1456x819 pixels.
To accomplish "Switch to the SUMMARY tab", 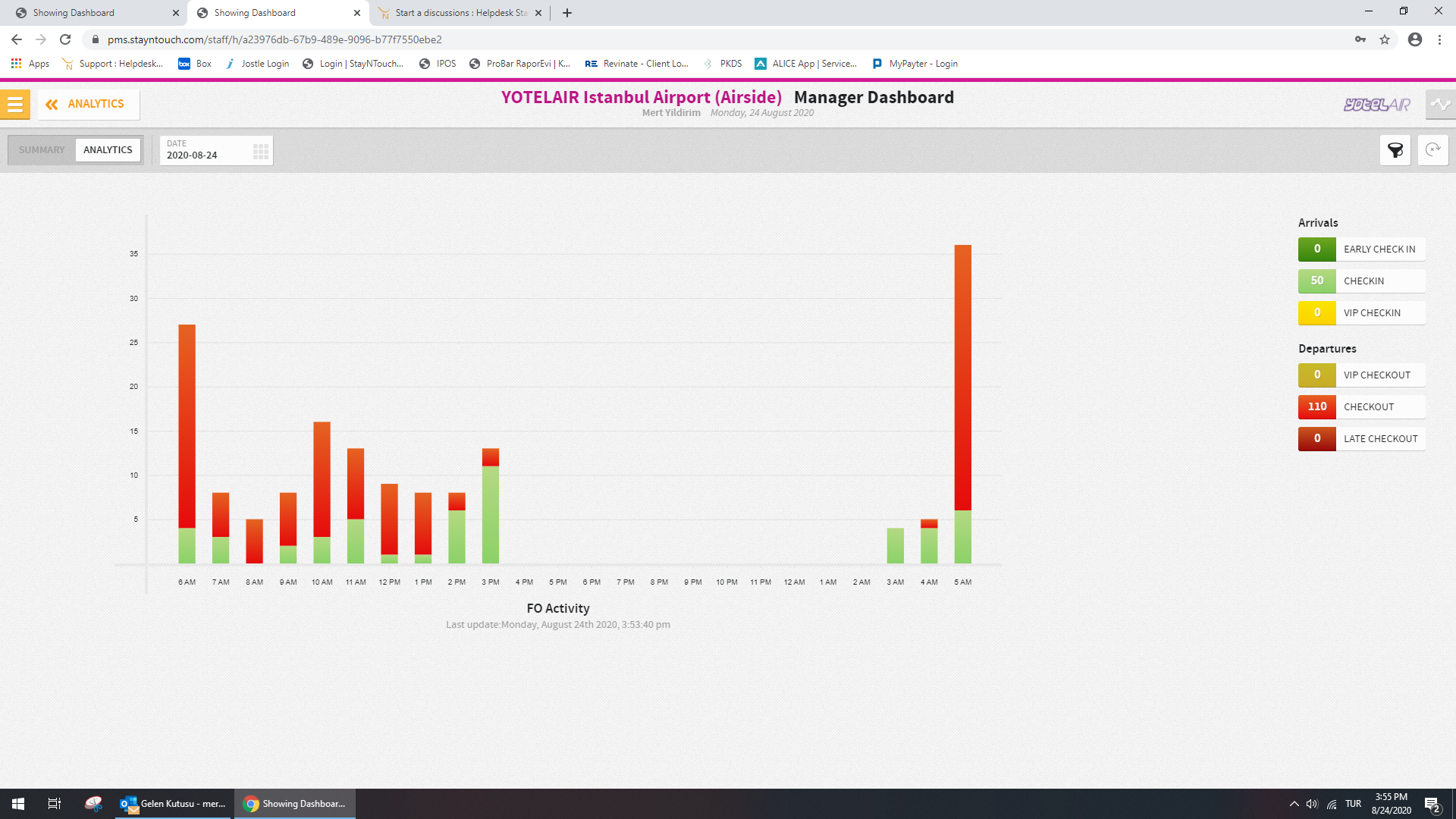I will point(42,150).
